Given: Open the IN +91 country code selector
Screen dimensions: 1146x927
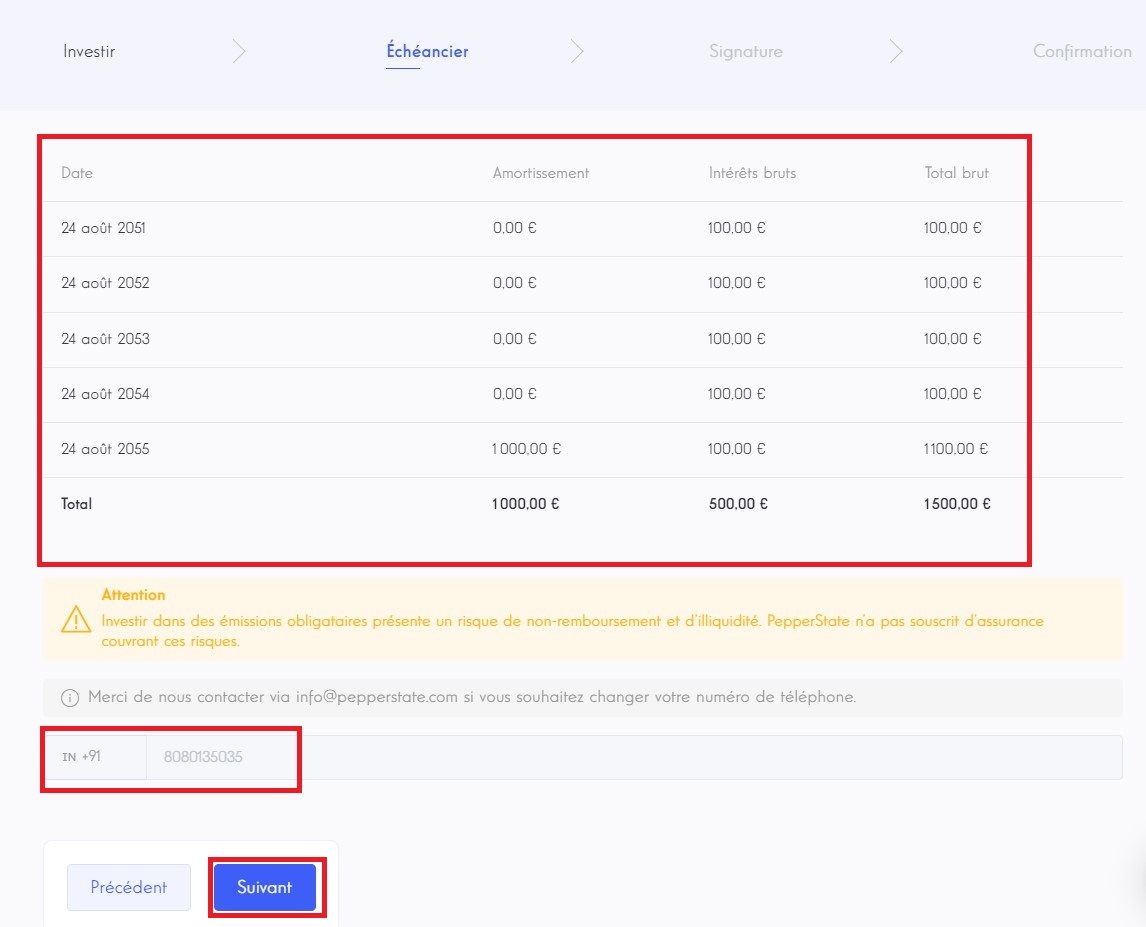Looking at the screenshot, I should pos(95,757).
